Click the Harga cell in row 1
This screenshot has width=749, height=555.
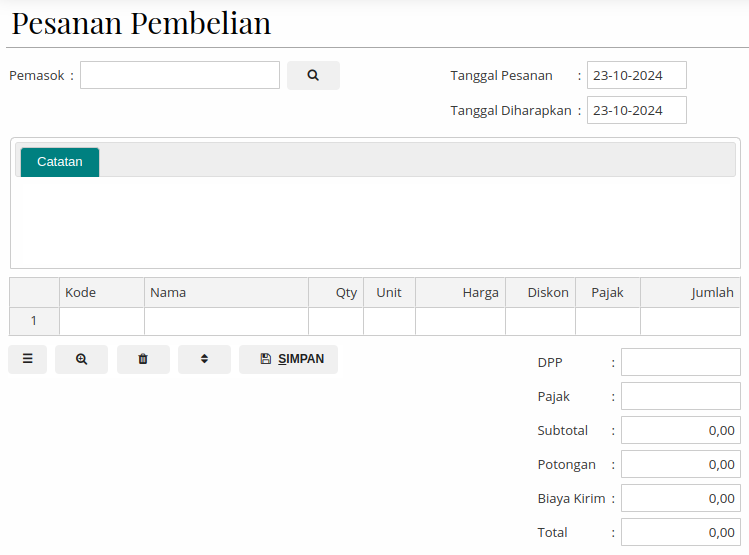pos(460,321)
